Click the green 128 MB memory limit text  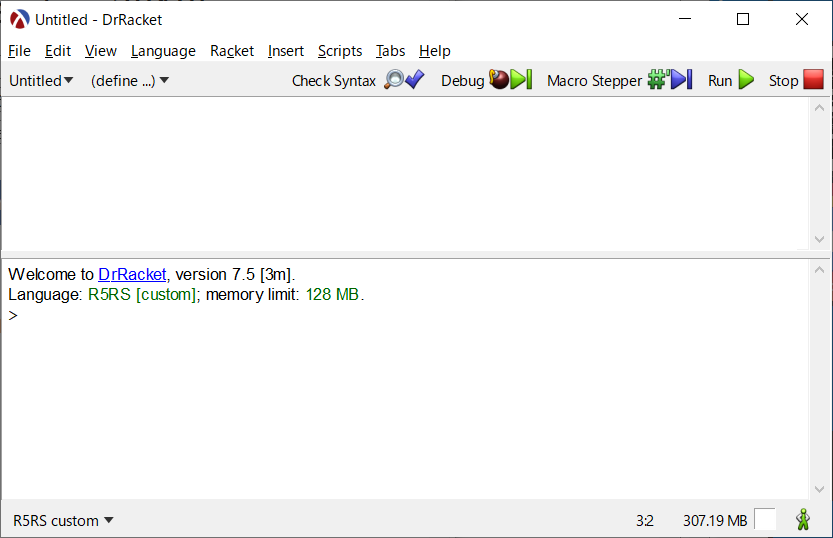tap(332, 294)
